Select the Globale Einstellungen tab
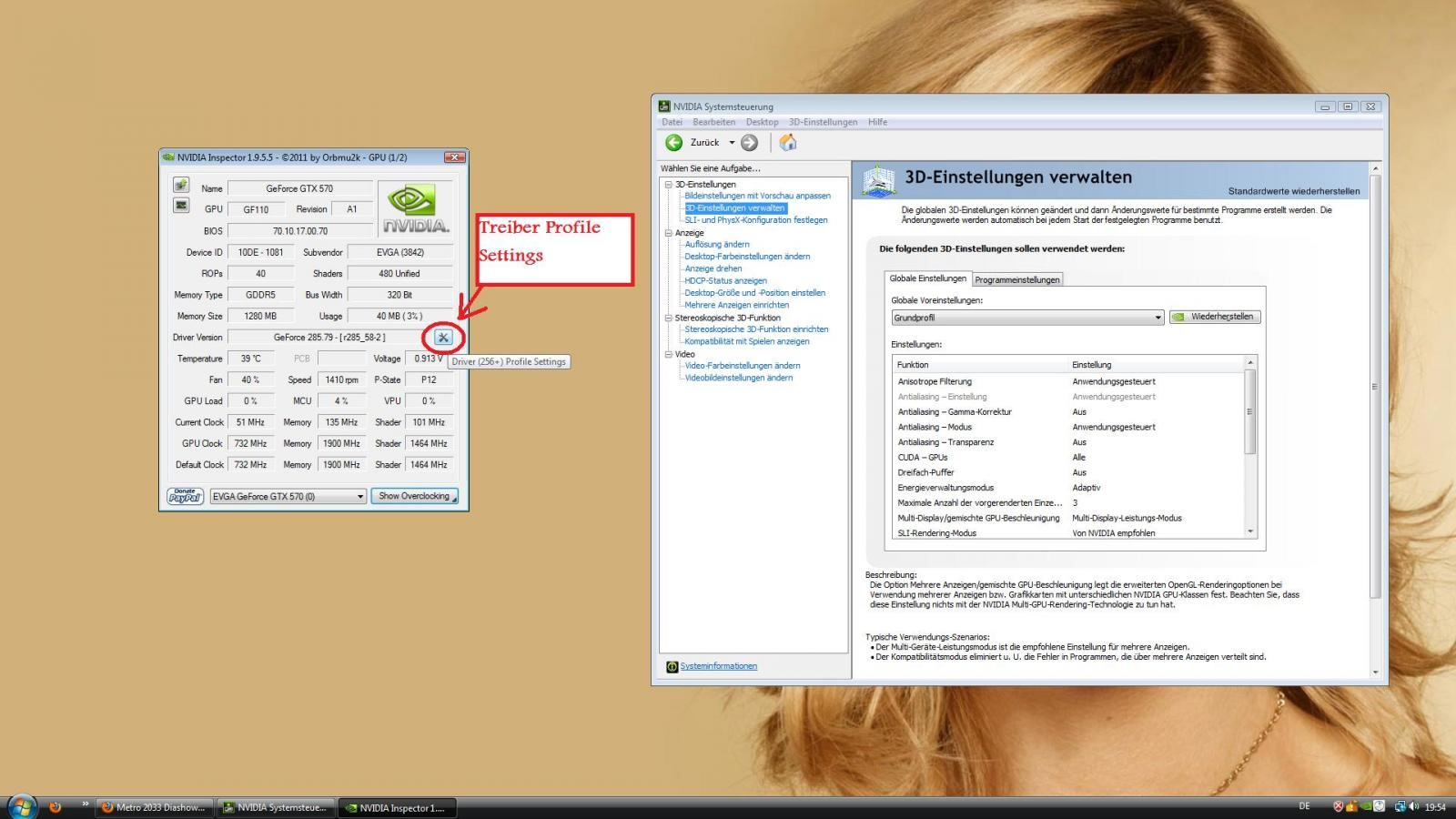 [928, 278]
